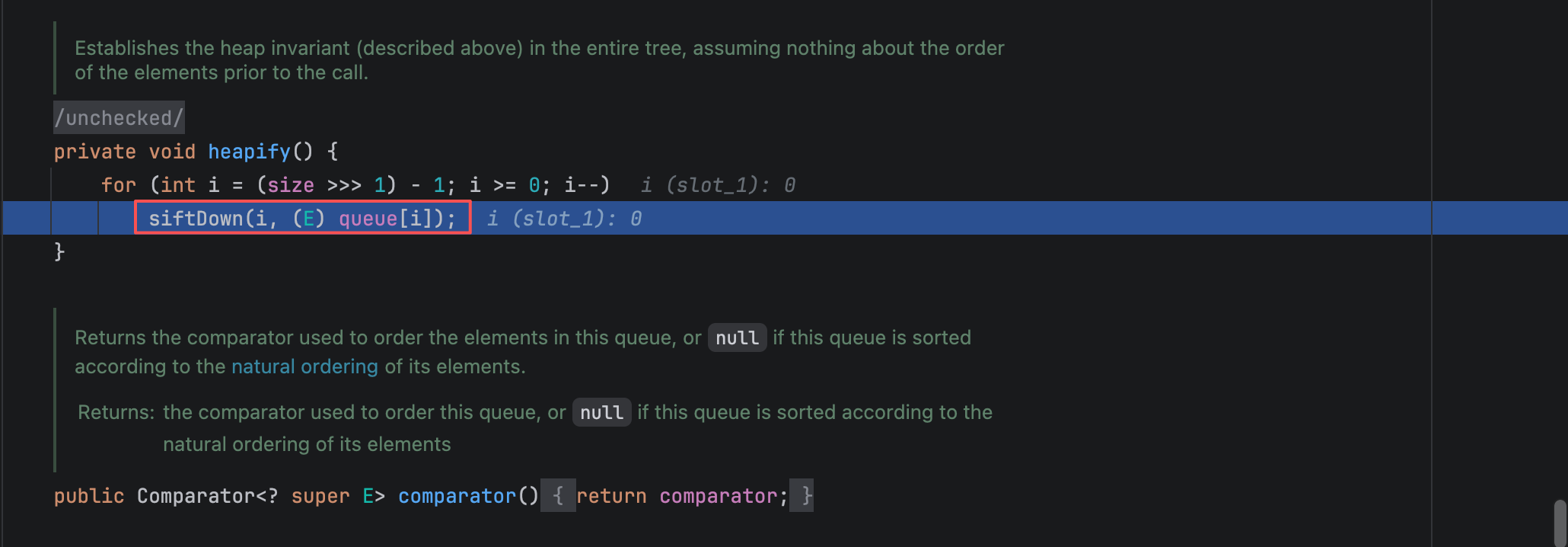Image resolution: width=1568 pixels, height=547 pixels.
Task: Click the closing brace of heapify
Action: tap(59, 251)
